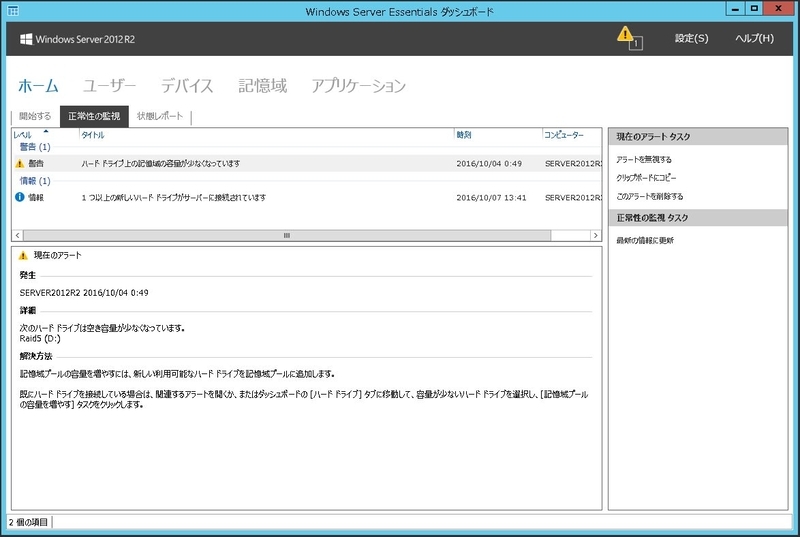Click the Windows Server 2012 R2 logo

(x=78, y=39)
